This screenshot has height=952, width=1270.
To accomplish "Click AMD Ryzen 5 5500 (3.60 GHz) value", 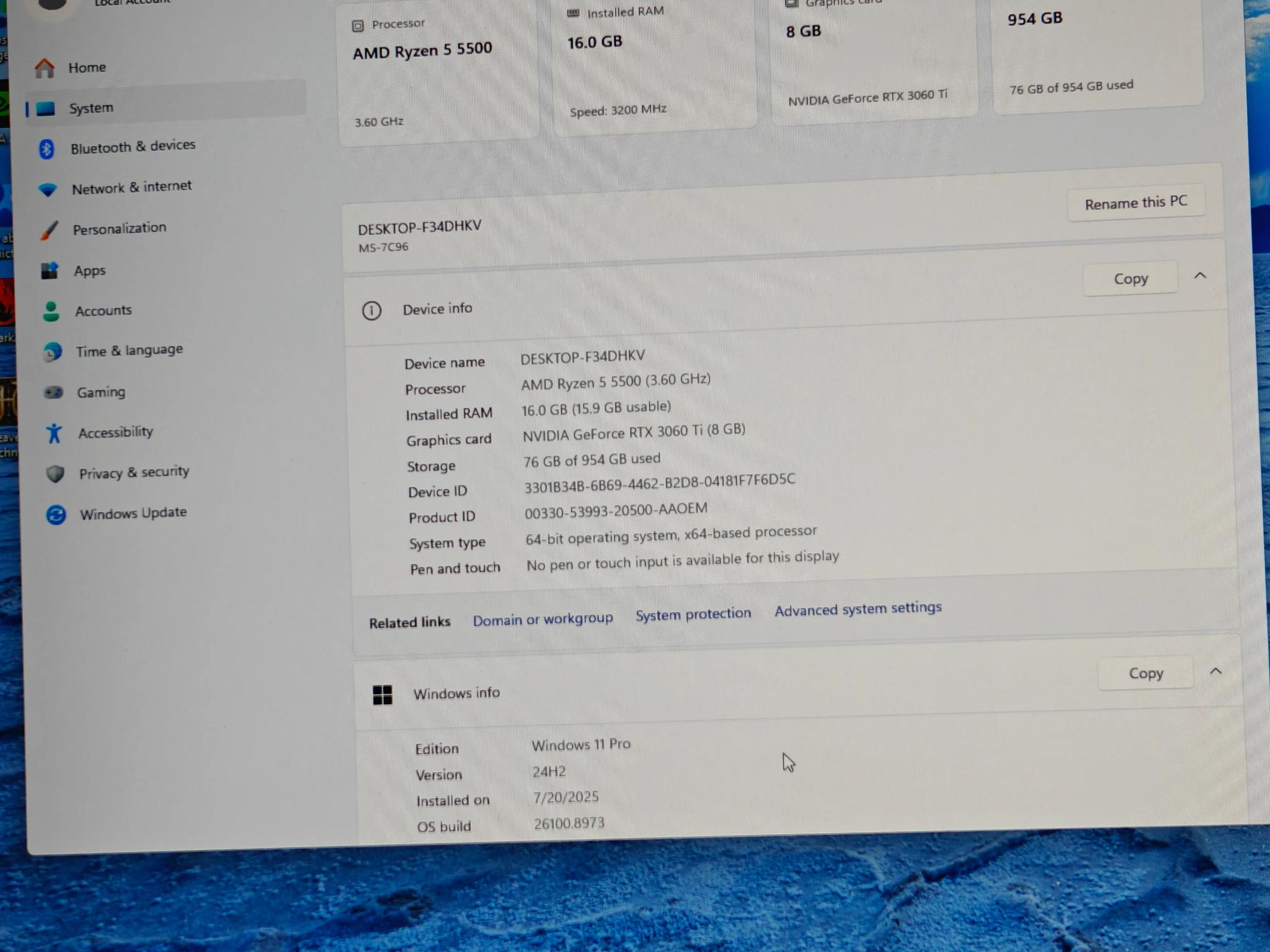I will (615, 382).
